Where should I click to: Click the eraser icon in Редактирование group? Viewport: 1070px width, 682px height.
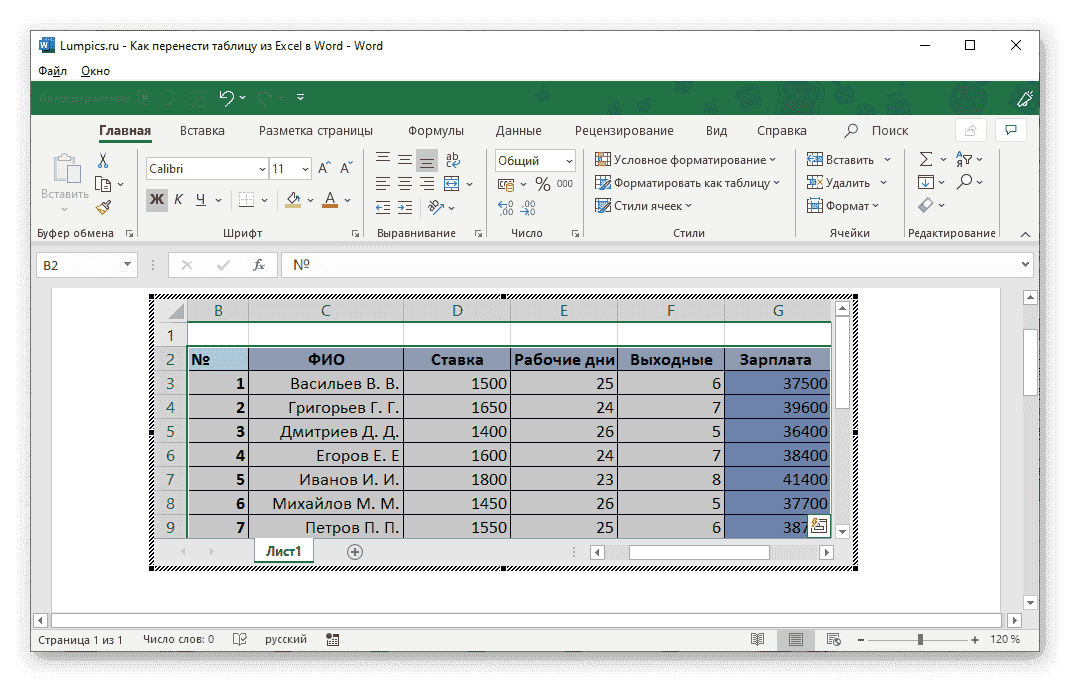[925, 204]
